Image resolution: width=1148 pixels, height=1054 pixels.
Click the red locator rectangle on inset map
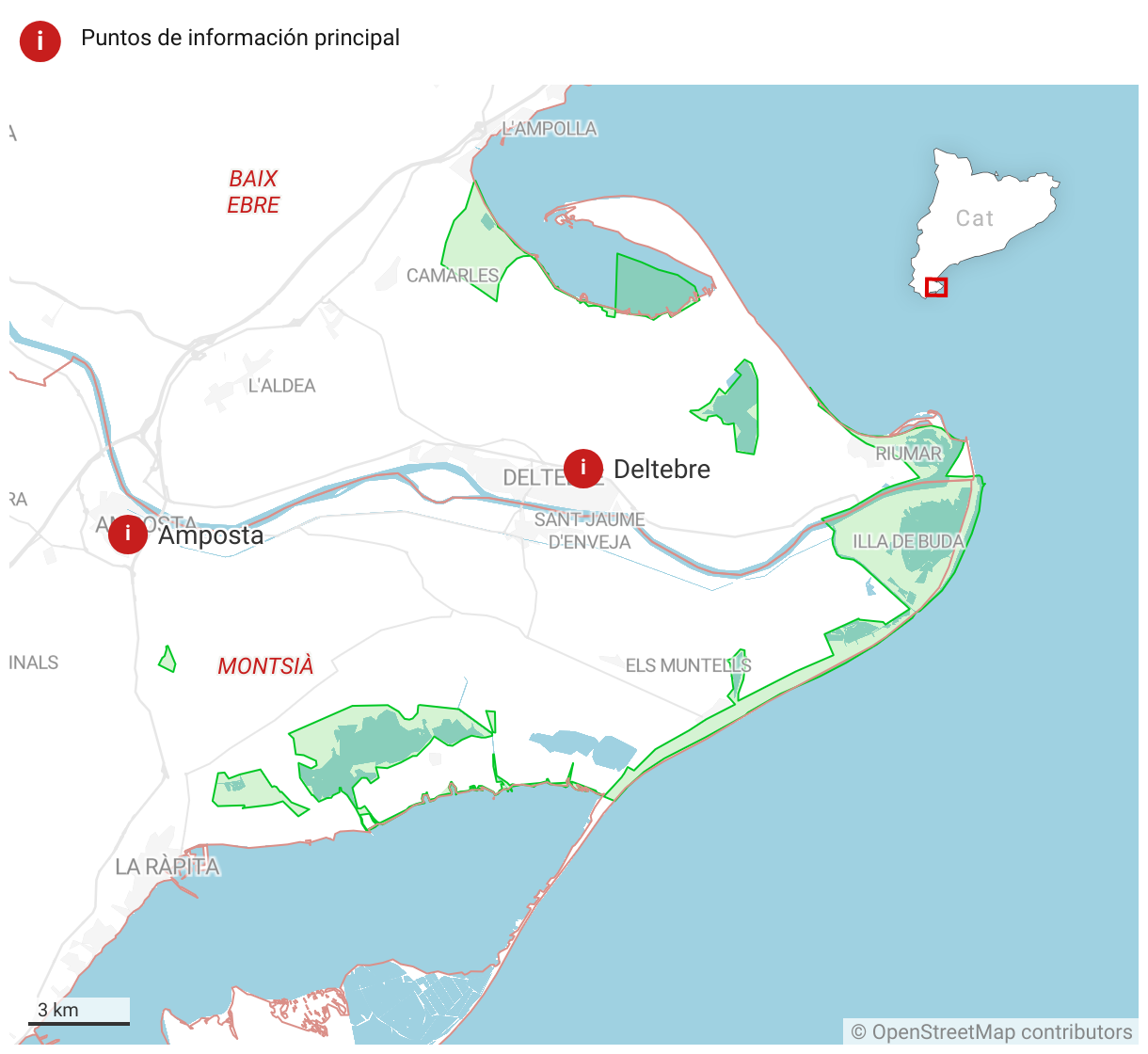(x=936, y=287)
